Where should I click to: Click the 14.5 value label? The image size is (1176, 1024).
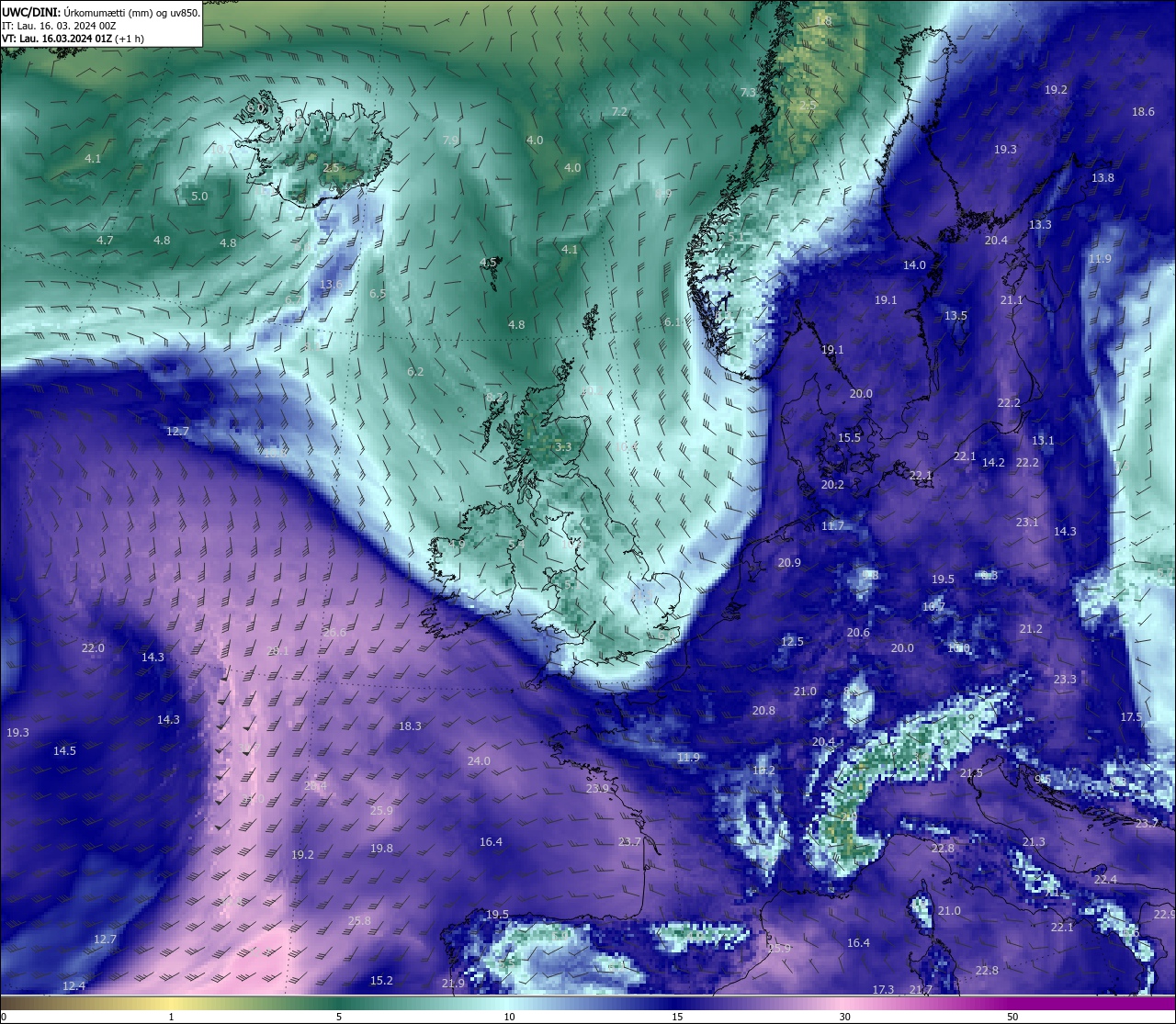(64, 751)
